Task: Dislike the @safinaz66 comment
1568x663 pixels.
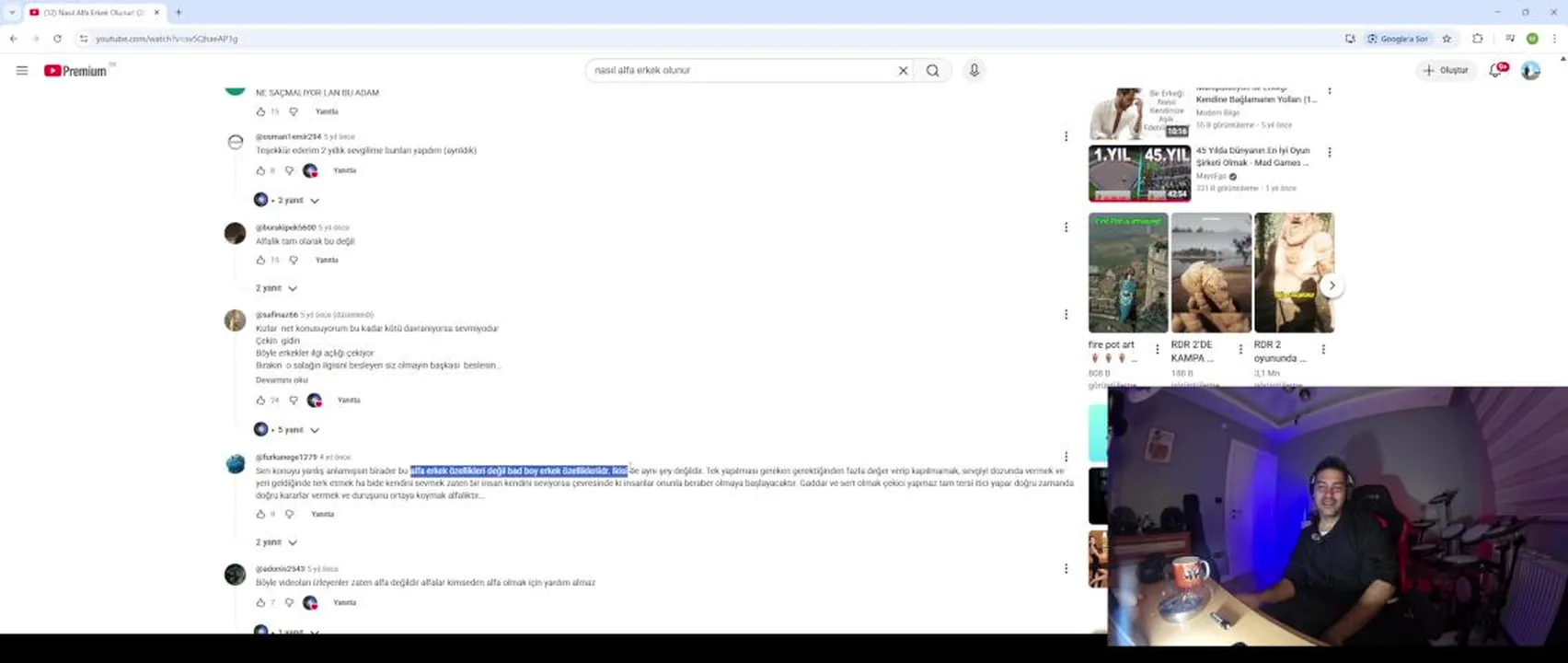Action: point(294,400)
